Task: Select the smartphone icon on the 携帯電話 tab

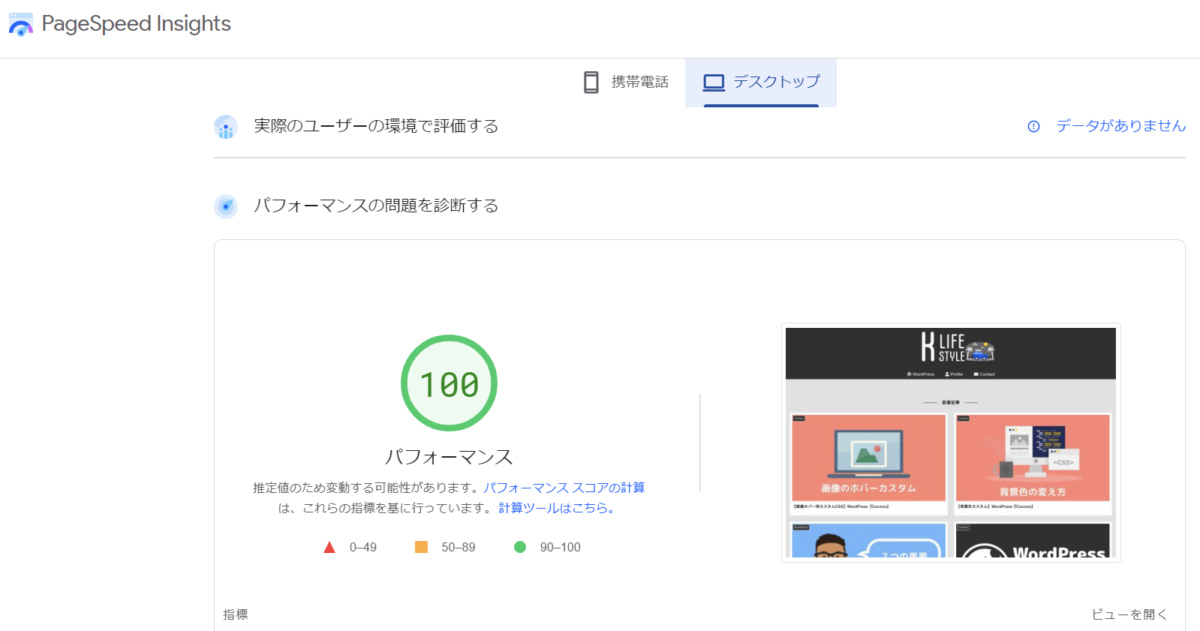Action: 589,82
